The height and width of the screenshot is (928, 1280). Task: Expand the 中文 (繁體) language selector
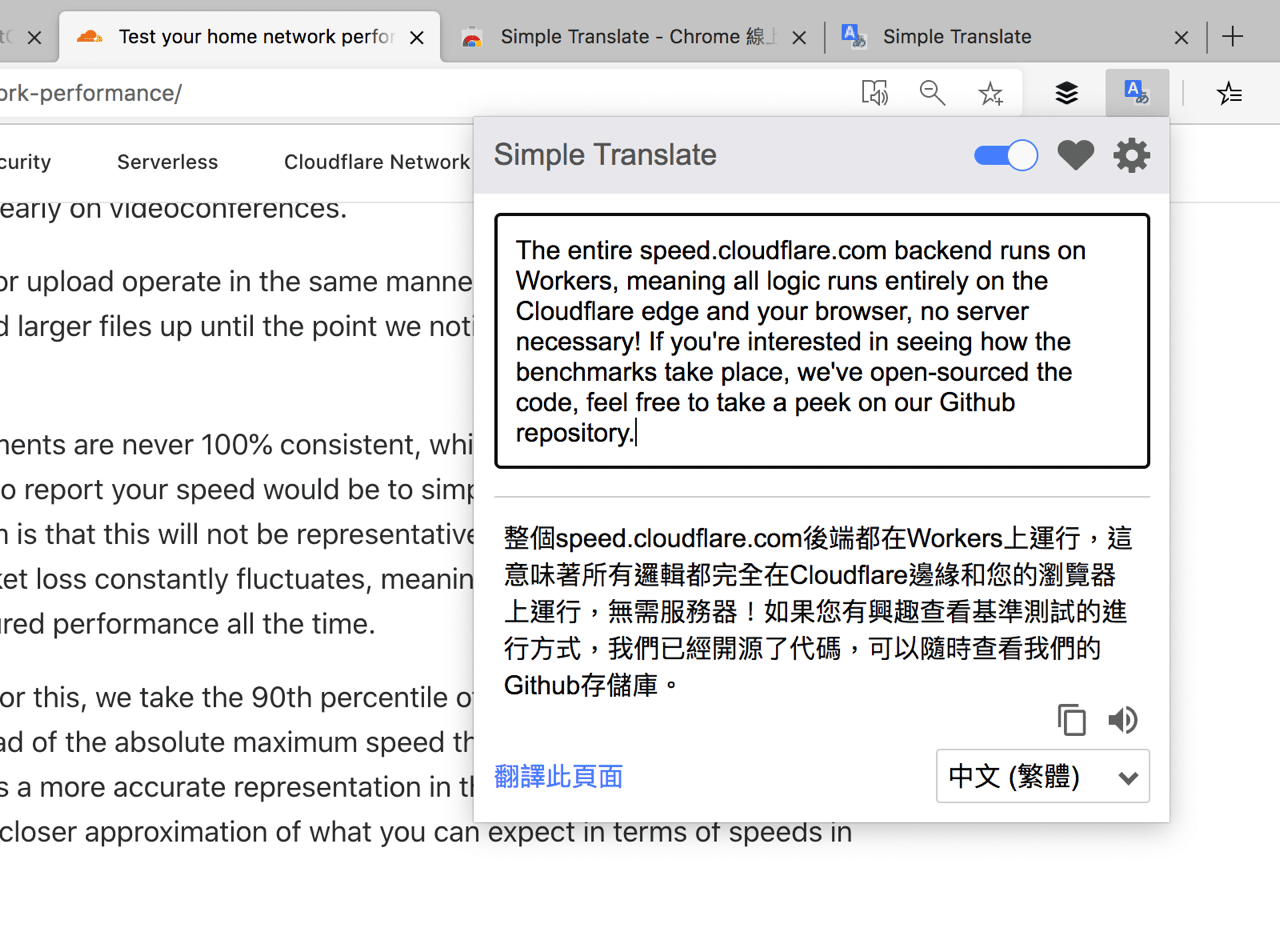pos(1042,776)
